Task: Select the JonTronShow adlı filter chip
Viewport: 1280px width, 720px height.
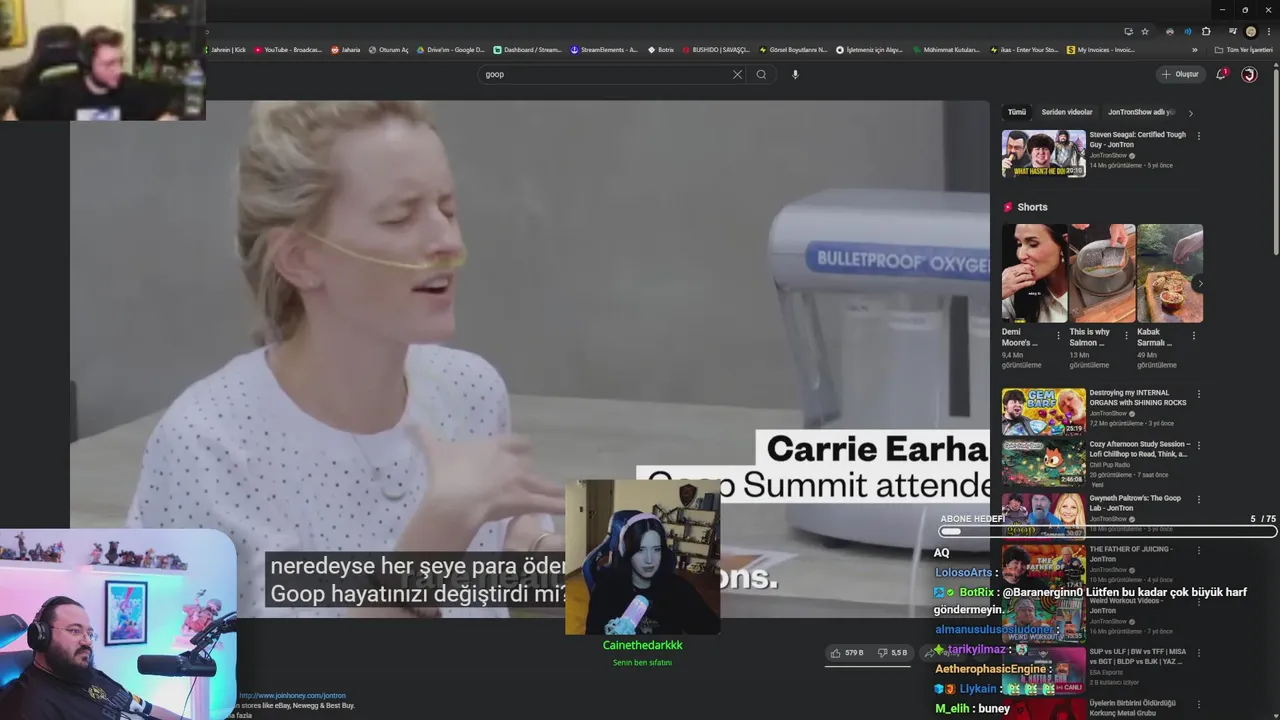Action: (x=1141, y=112)
